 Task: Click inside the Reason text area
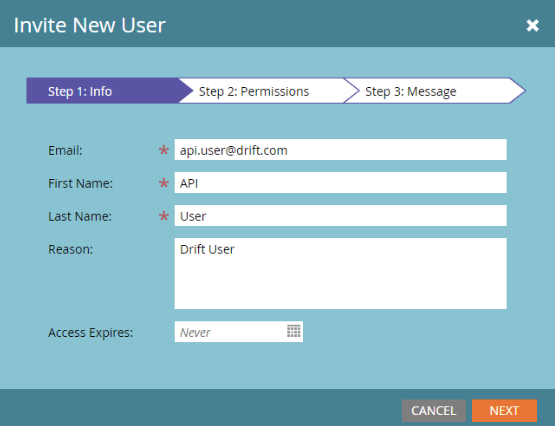341,274
